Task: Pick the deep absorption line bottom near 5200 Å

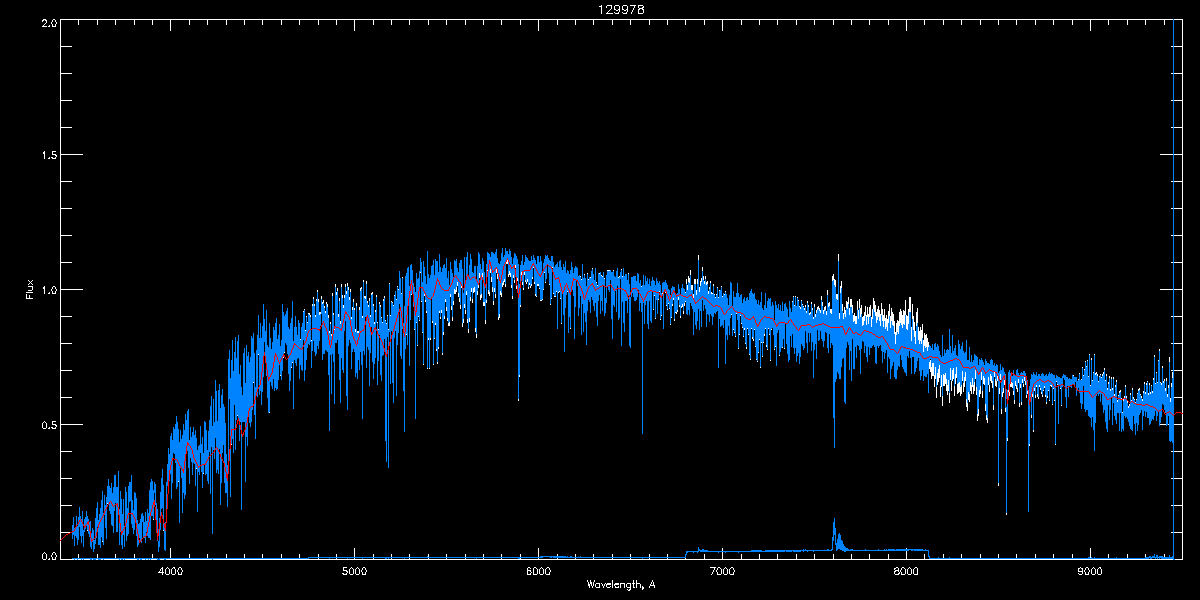Action: pos(388,465)
